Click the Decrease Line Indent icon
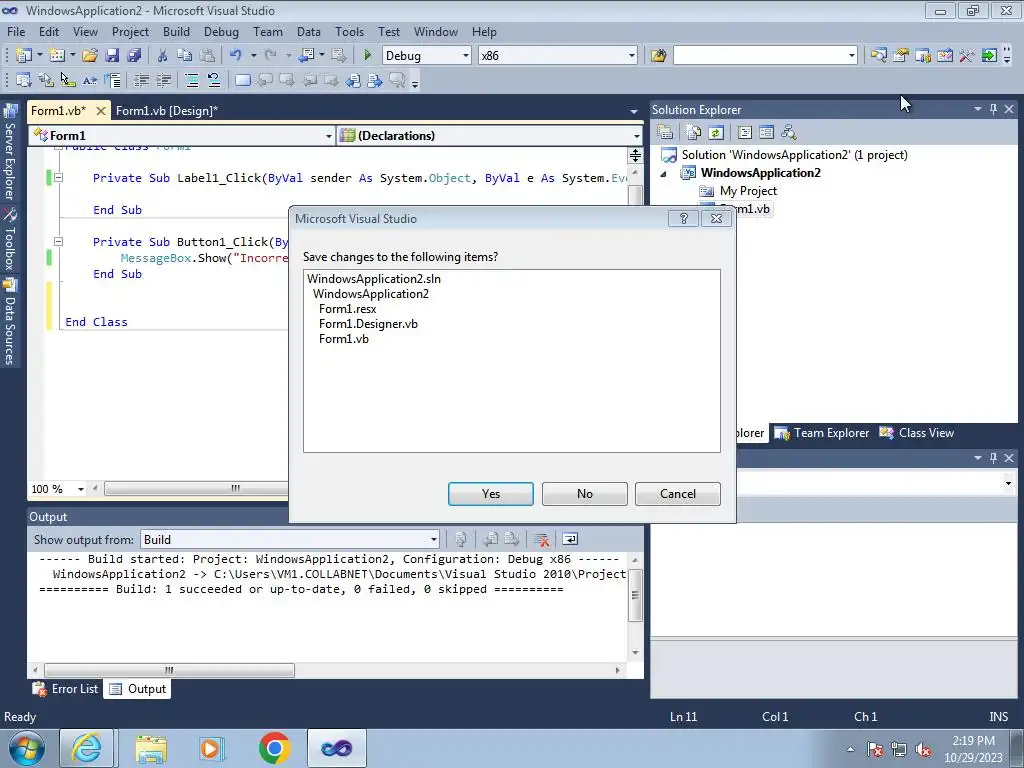Image resolution: width=1024 pixels, height=768 pixels. 141,80
